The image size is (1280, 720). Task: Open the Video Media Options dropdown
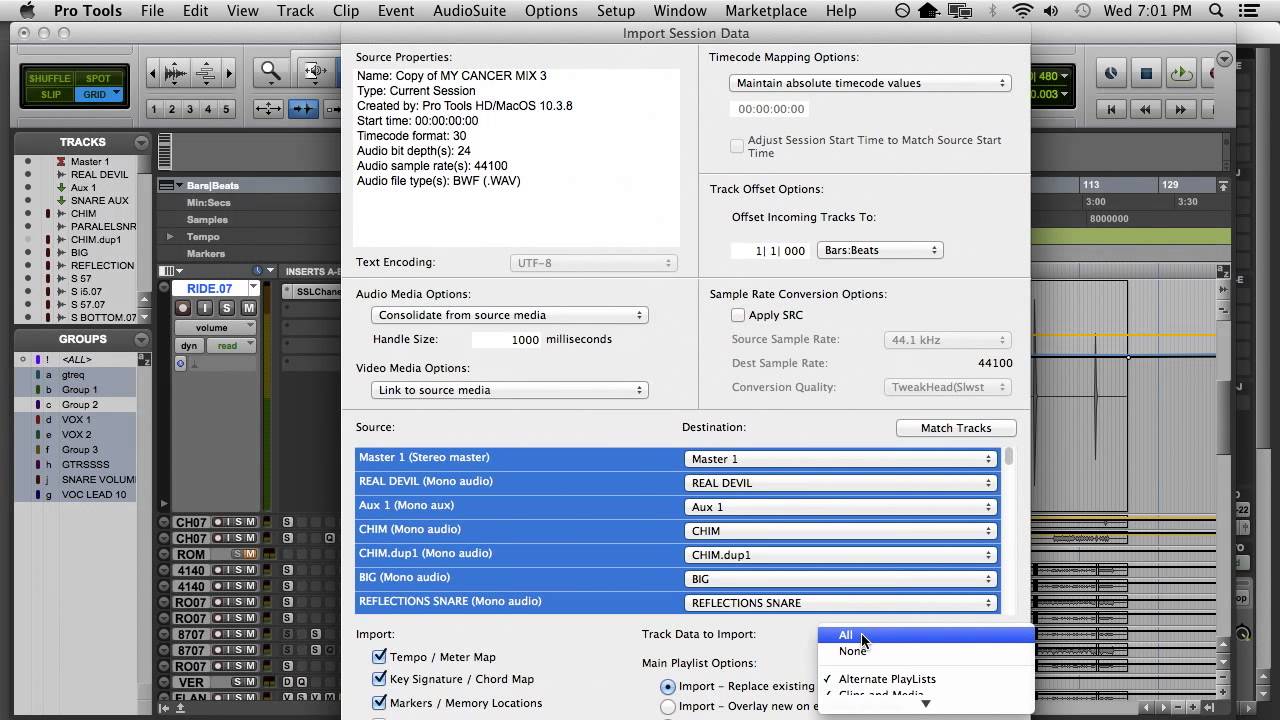click(x=509, y=390)
